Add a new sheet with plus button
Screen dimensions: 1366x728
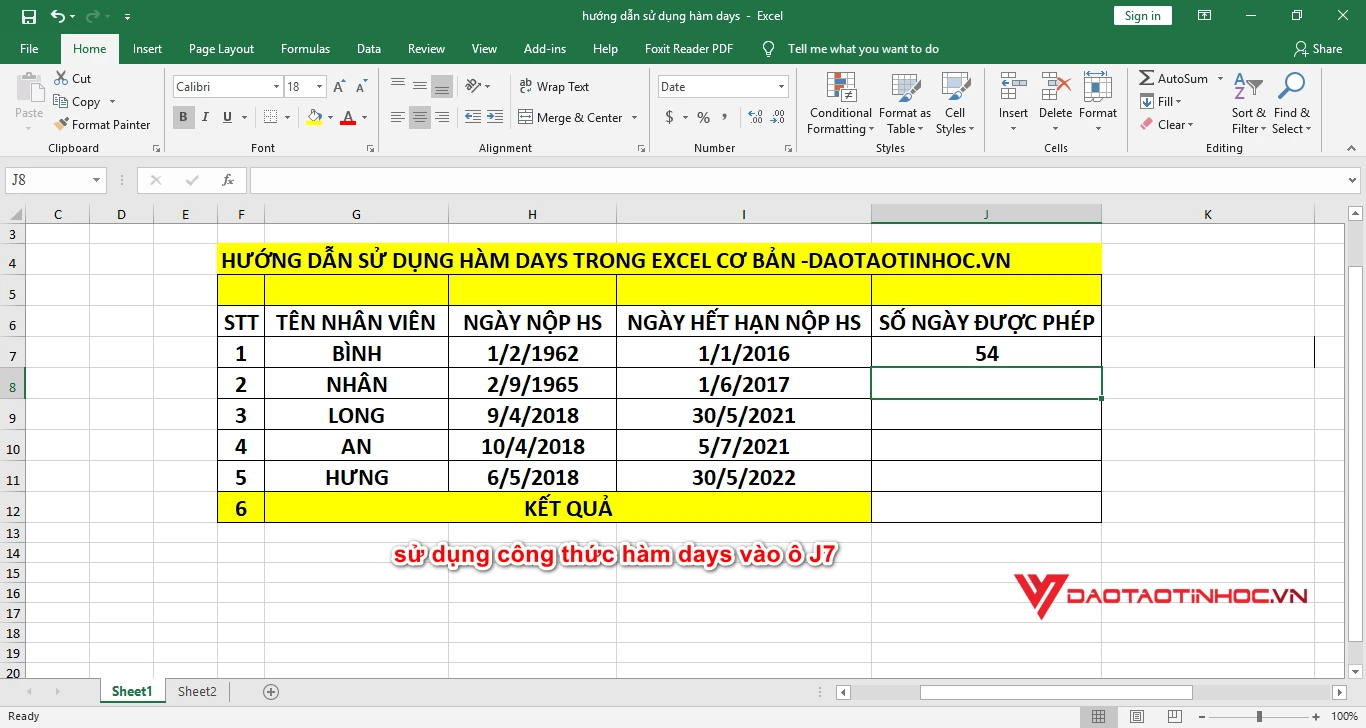click(x=270, y=691)
